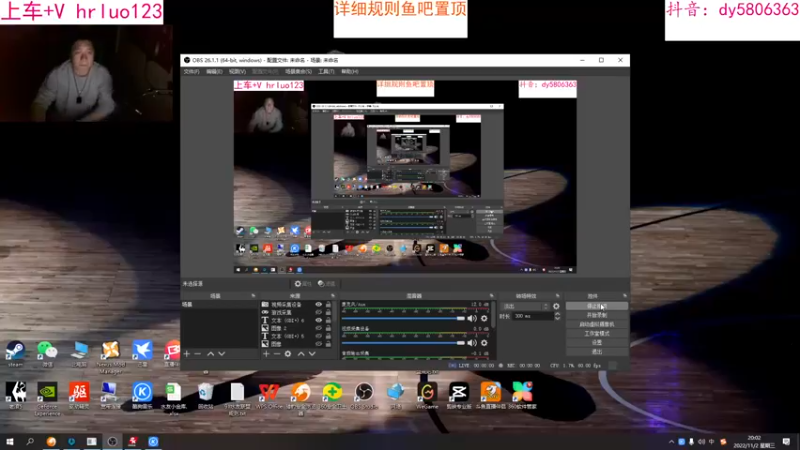Mute the 视频采集设备 mixer channel
Viewport: 800px width, 450px height.
click(x=472, y=343)
